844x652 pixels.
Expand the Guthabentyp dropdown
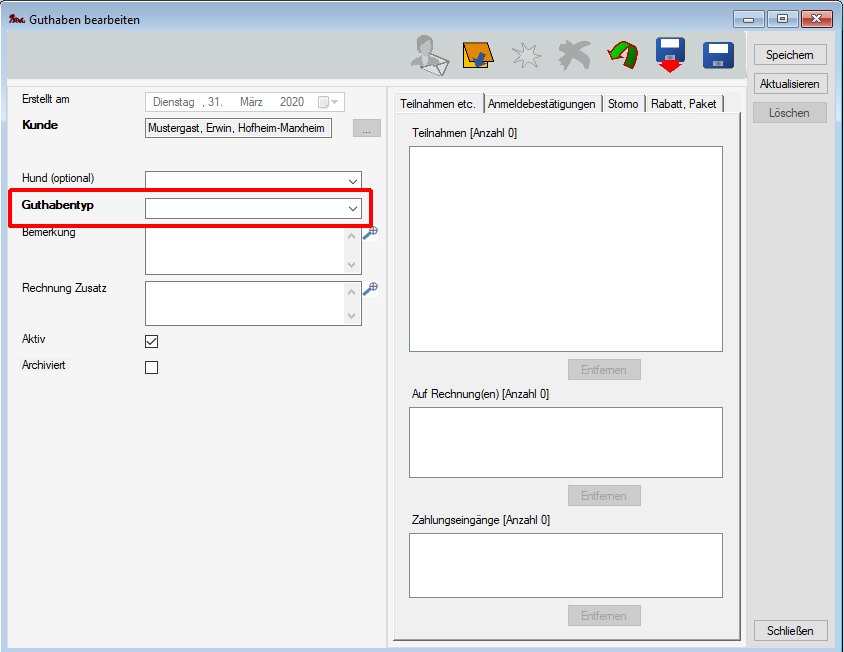coord(352,208)
